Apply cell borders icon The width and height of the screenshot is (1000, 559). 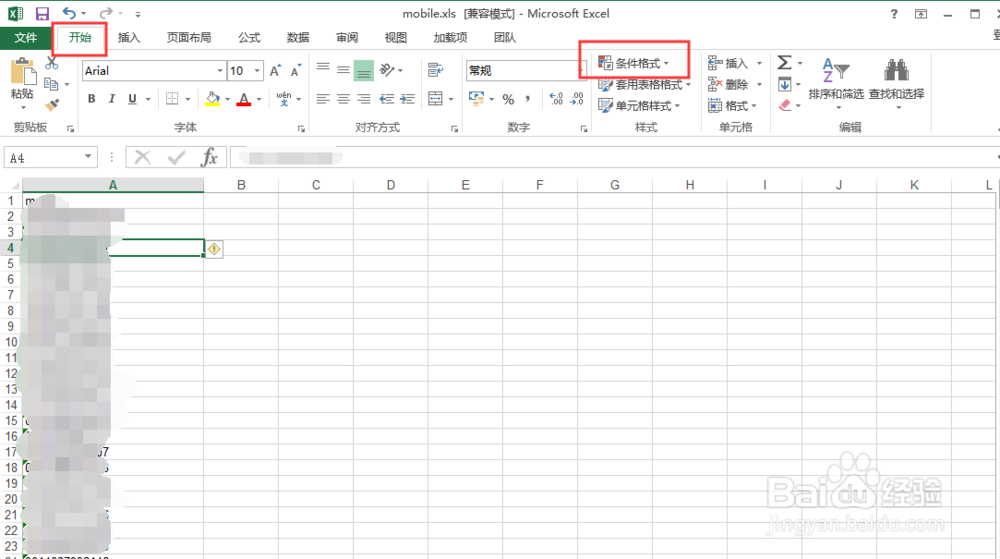[172, 99]
